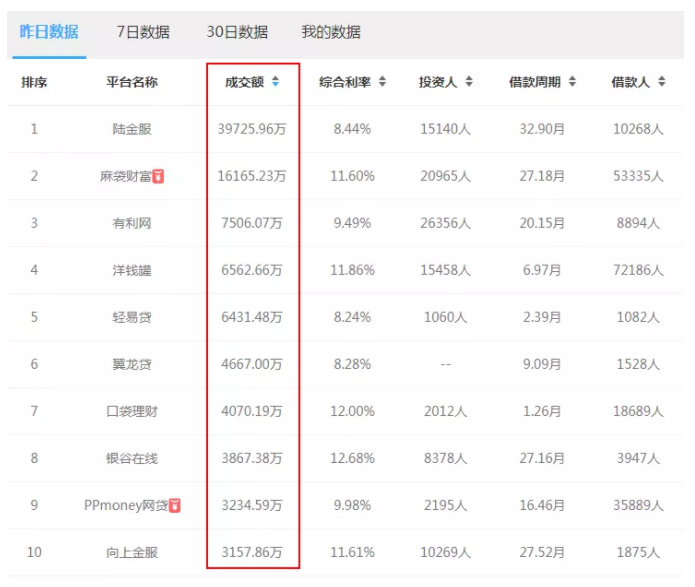Click the red badge icon beside 麻袋财富
Screen dimensions: 695x587
click(x=158, y=176)
